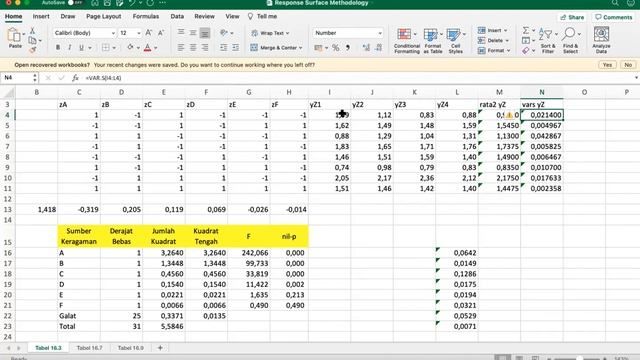This screenshot has height=360, width=640.
Task: Align text to middle vertically
Action: click(x=193, y=32)
